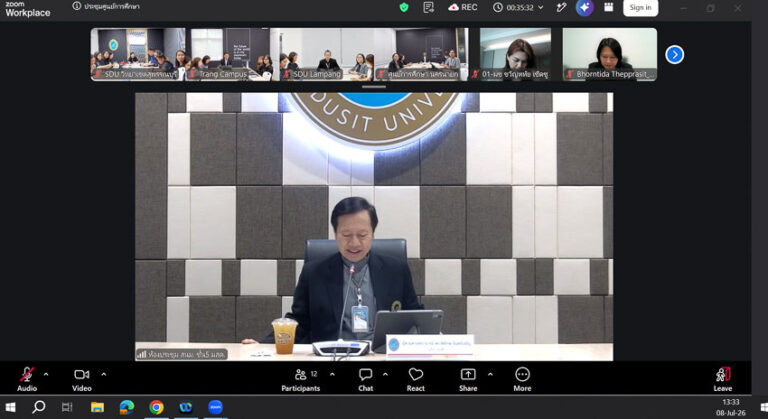Open File Explorer from the taskbar
The image size is (768, 419).
tap(97, 407)
